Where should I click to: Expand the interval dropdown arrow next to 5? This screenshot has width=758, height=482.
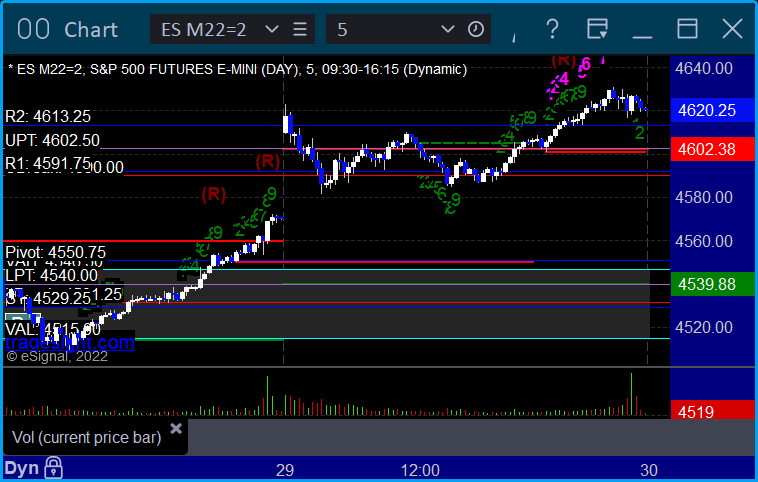(448, 29)
